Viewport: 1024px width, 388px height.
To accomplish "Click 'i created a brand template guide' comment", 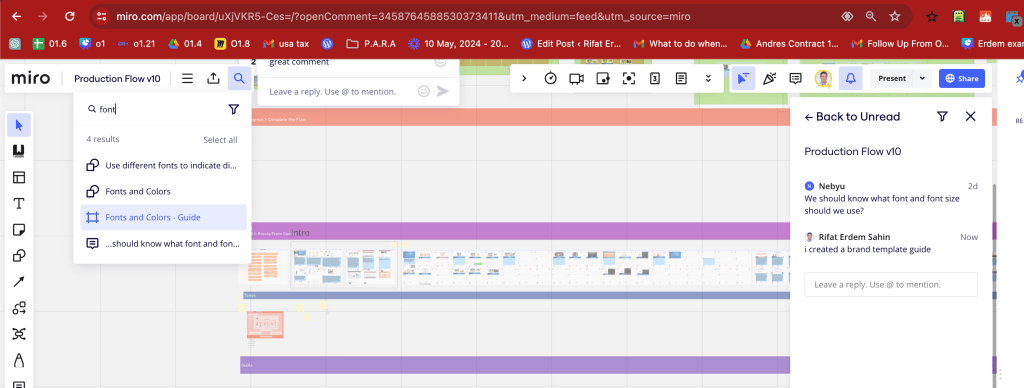I will click(x=867, y=249).
